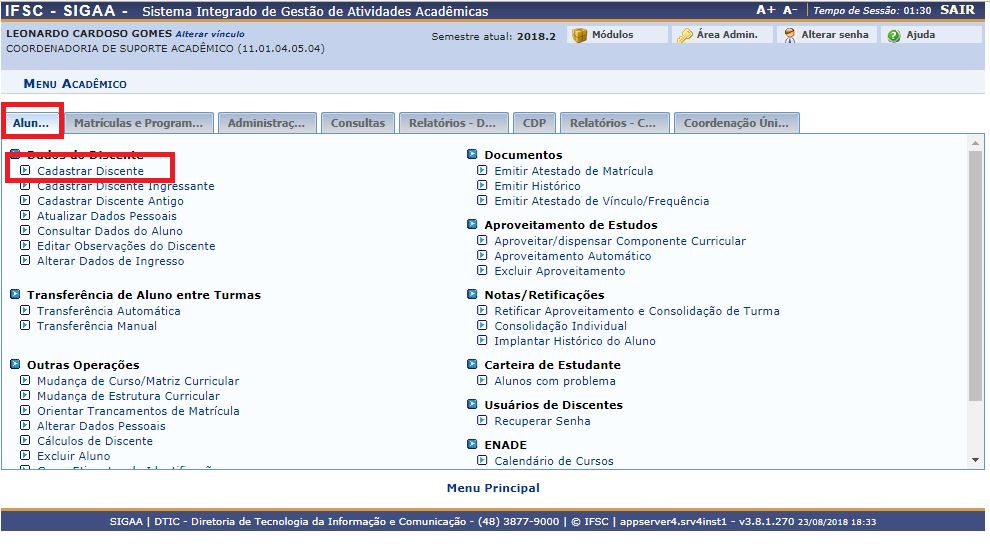The image size is (990, 548).
Task: Click the Área Admin key icon
Action: click(684, 35)
